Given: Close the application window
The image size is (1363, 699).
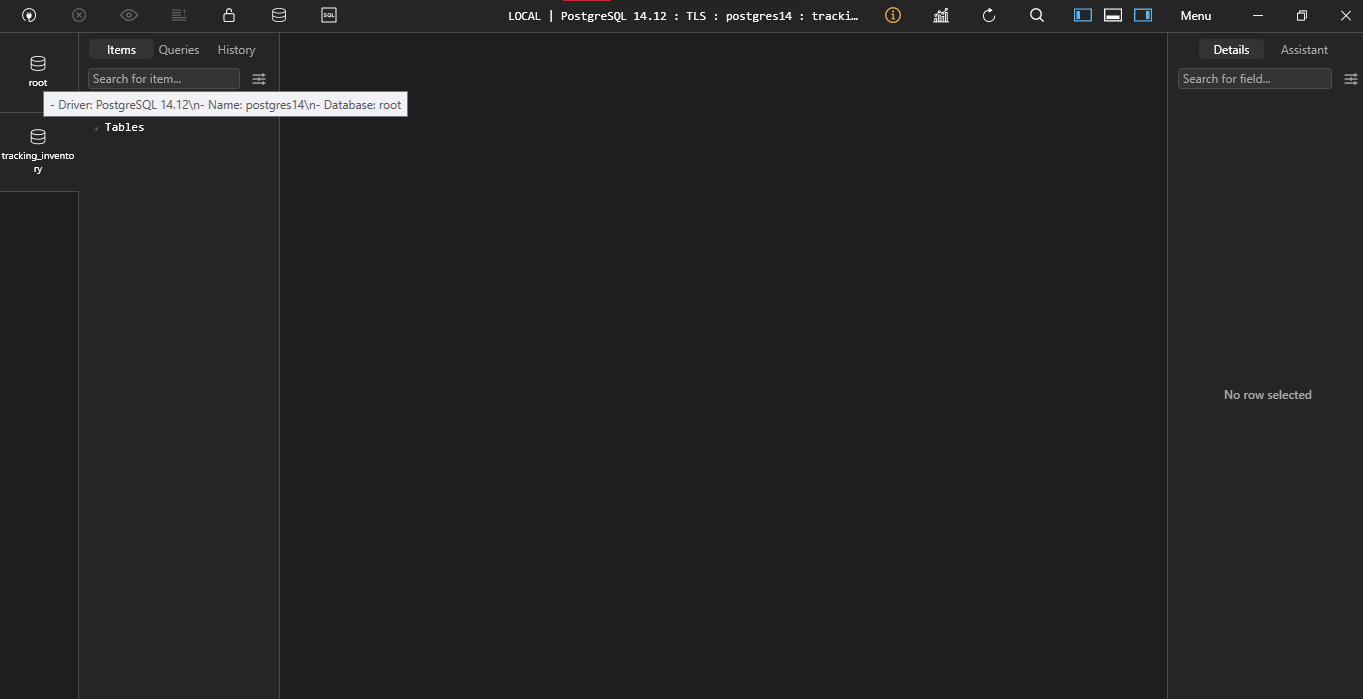Looking at the screenshot, I should click(x=1346, y=15).
